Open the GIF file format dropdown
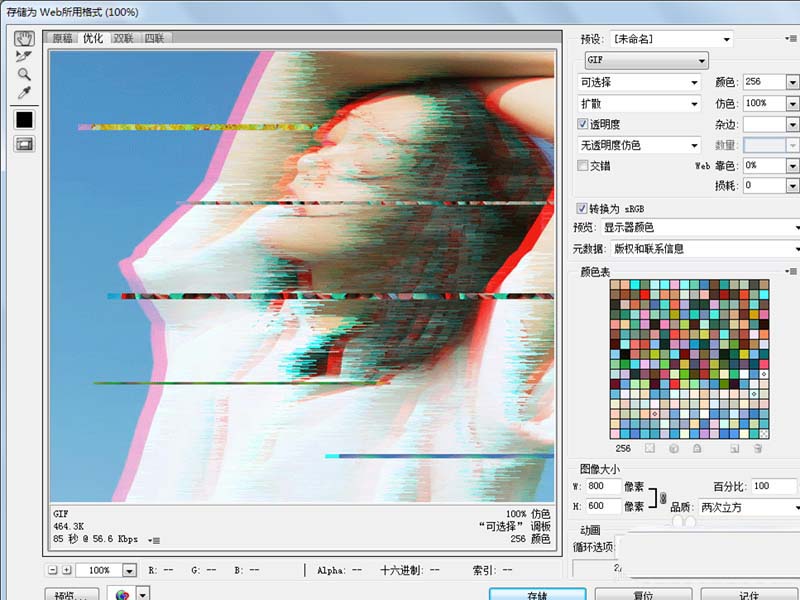Image resolution: width=800 pixels, height=600 pixels. click(x=646, y=60)
